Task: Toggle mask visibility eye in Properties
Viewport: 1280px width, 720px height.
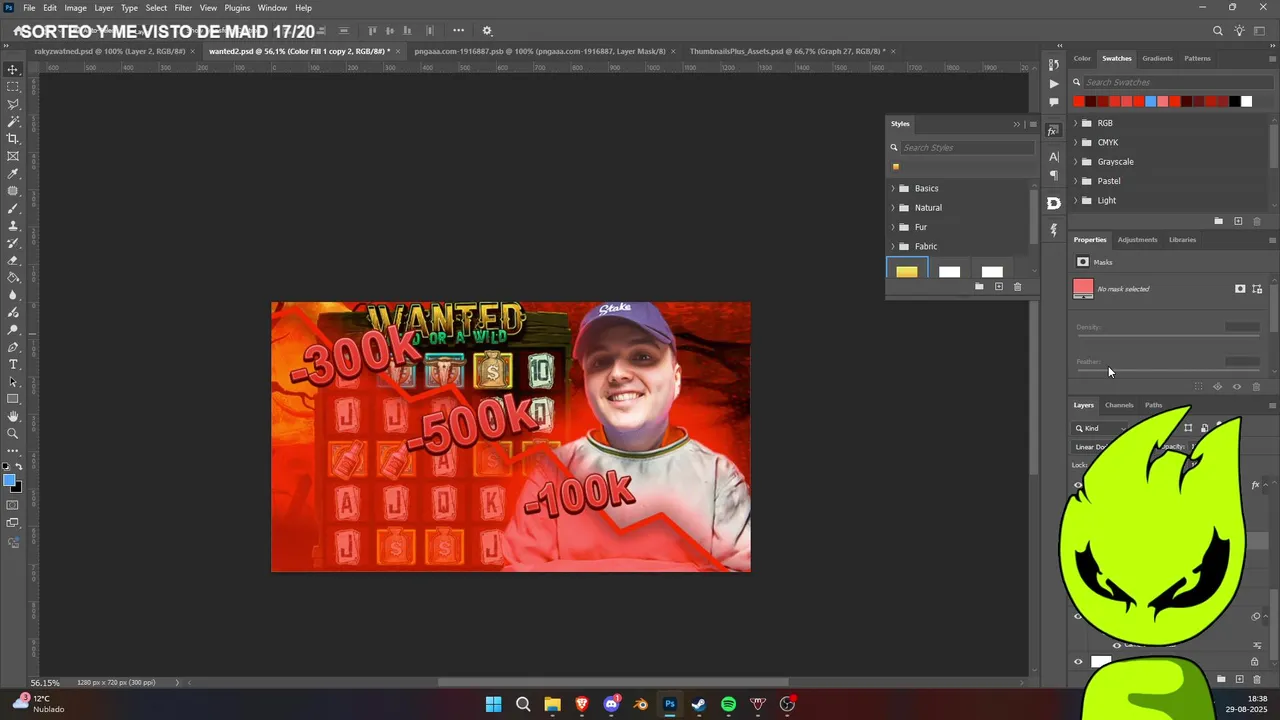Action: pos(1237,387)
